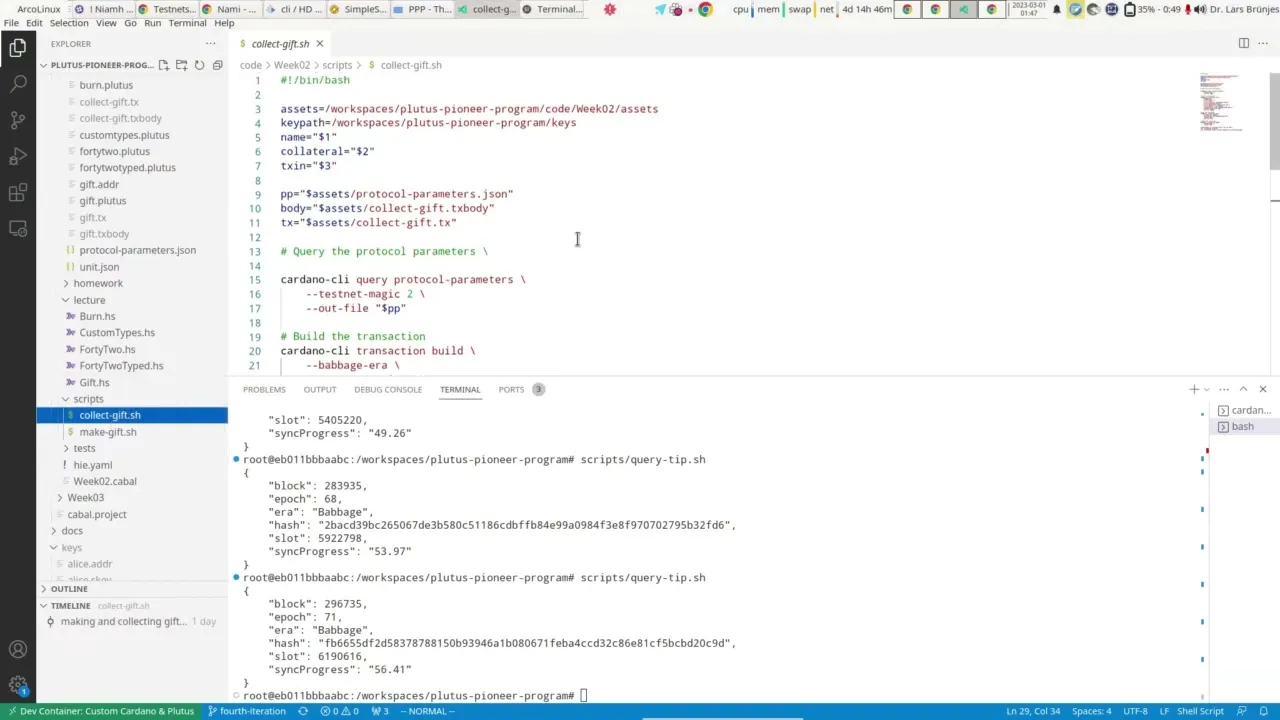This screenshot has width=1280, height=720.
Task: Collapse the OUTLINE section
Action: pyautogui.click(x=68, y=588)
